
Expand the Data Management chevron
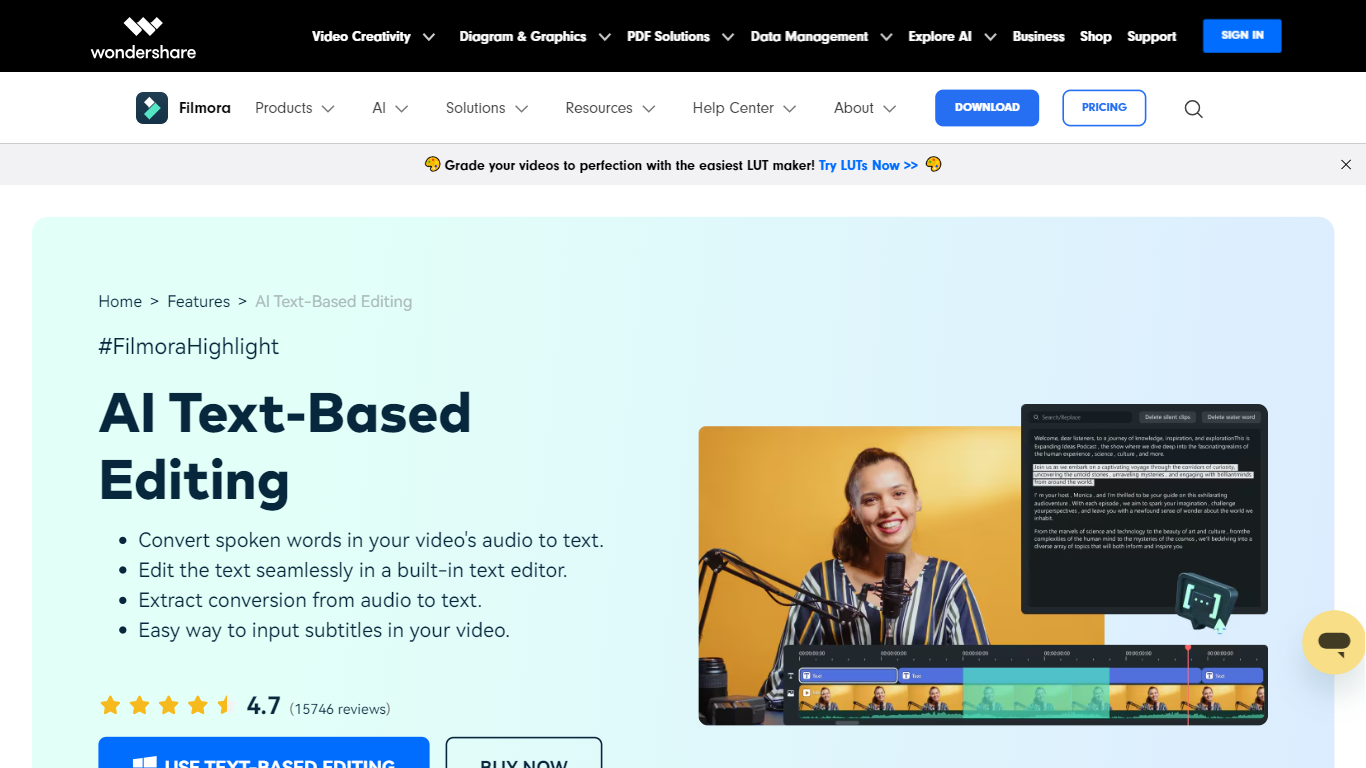click(886, 36)
